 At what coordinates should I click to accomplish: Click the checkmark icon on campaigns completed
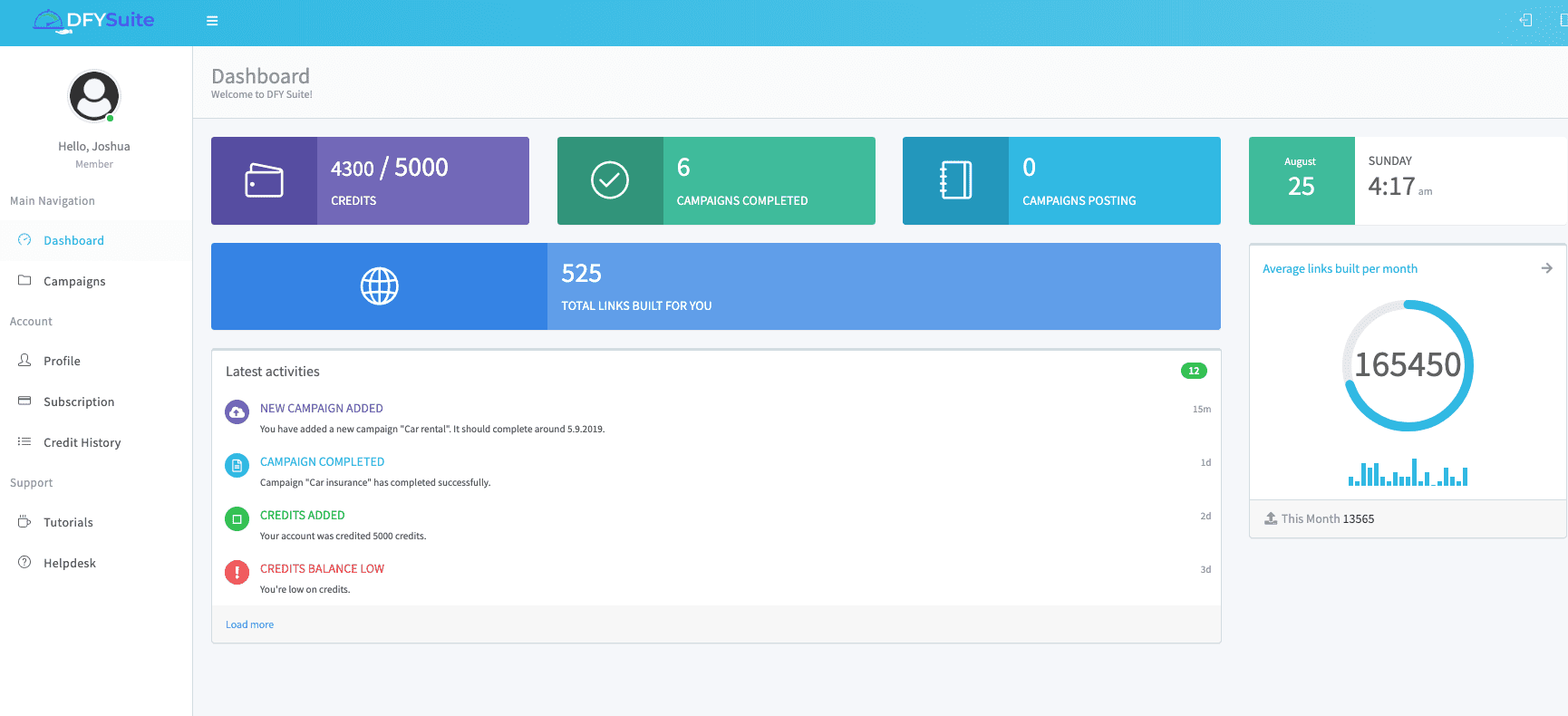(610, 180)
